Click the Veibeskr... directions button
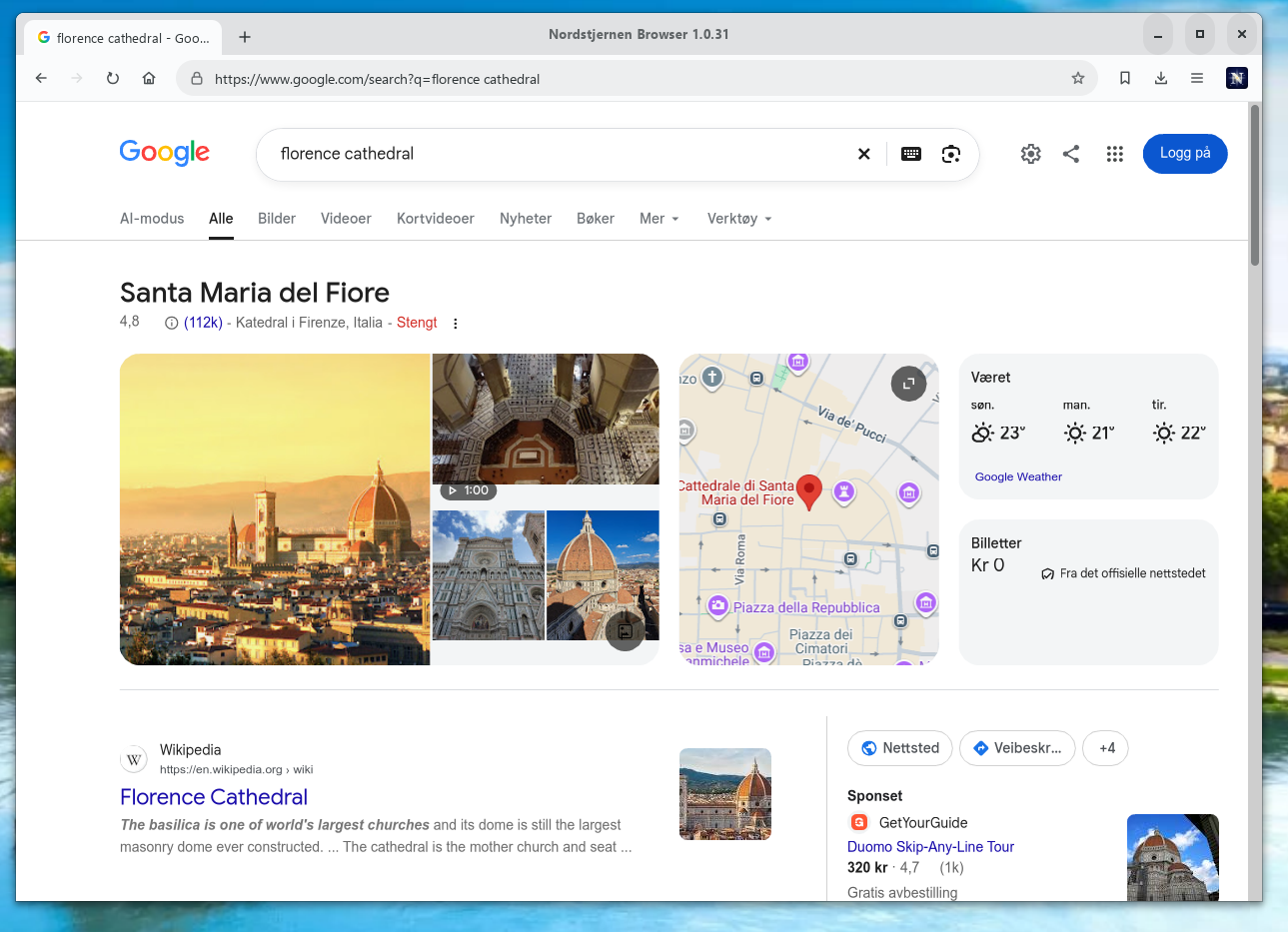 tap(1017, 748)
